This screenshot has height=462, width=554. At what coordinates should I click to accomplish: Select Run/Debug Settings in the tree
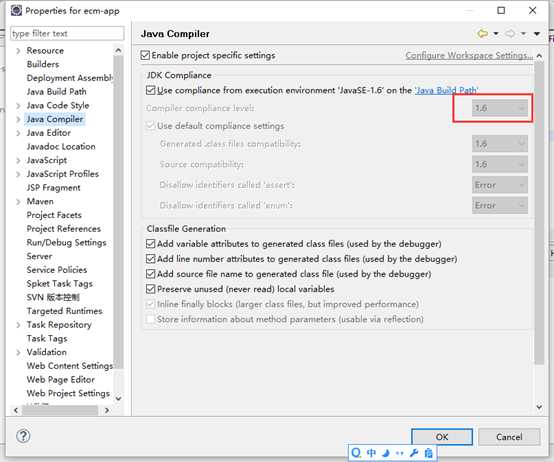point(66,243)
